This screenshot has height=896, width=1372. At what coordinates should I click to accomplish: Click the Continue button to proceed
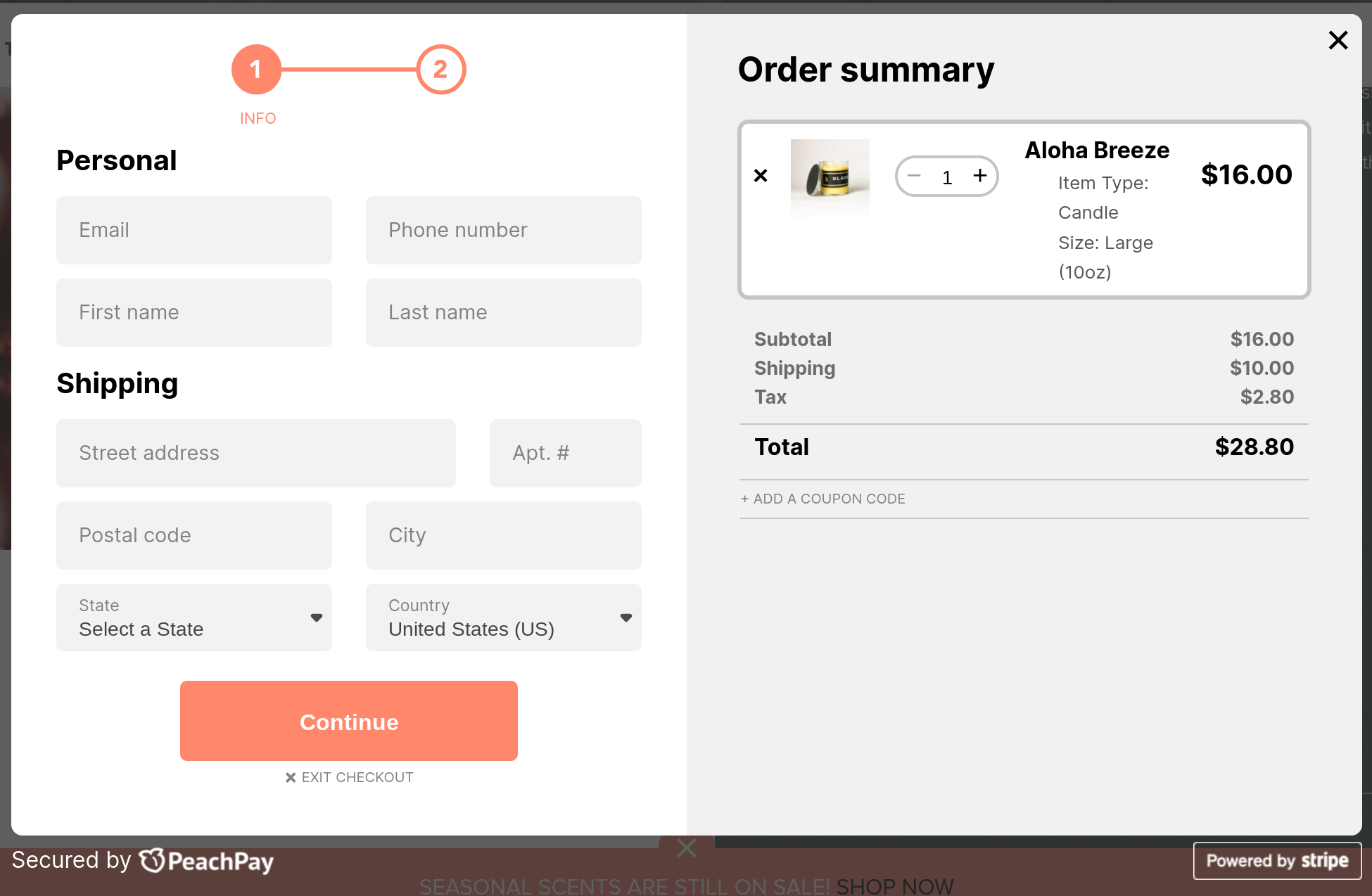[x=349, y=720]
